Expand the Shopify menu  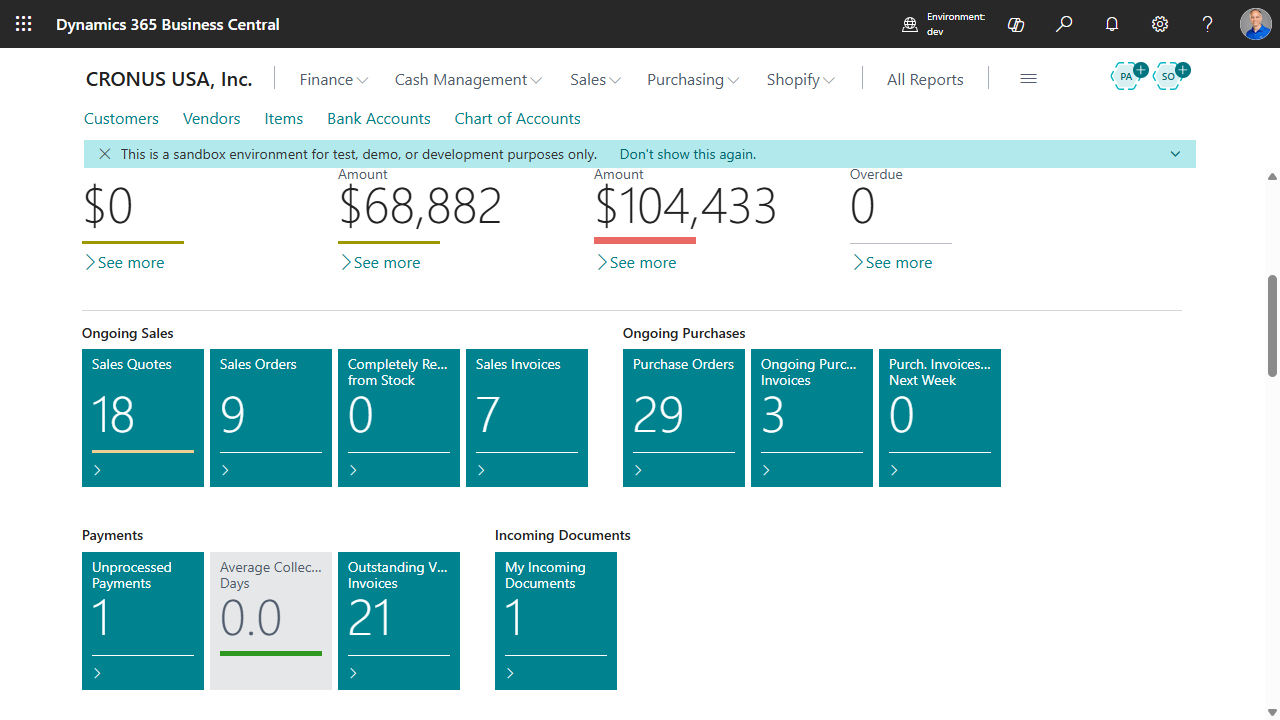(801, 80)
